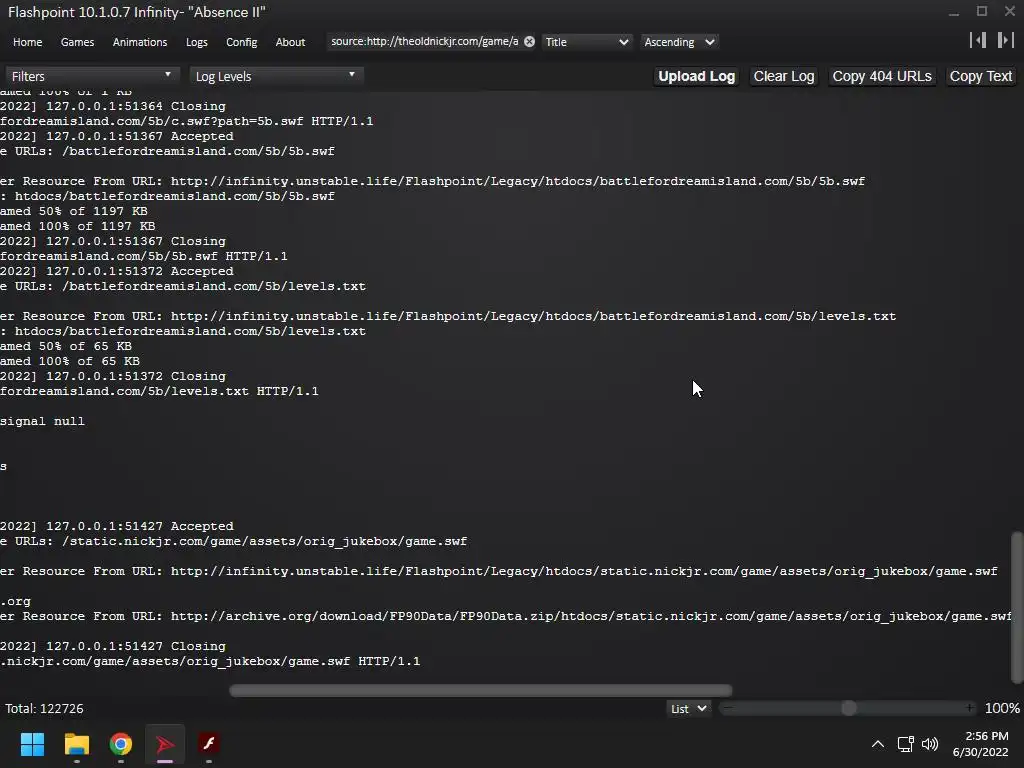Clear the search box text
Viewport: 1024px width, 768px height.
[x=530, y=42]
